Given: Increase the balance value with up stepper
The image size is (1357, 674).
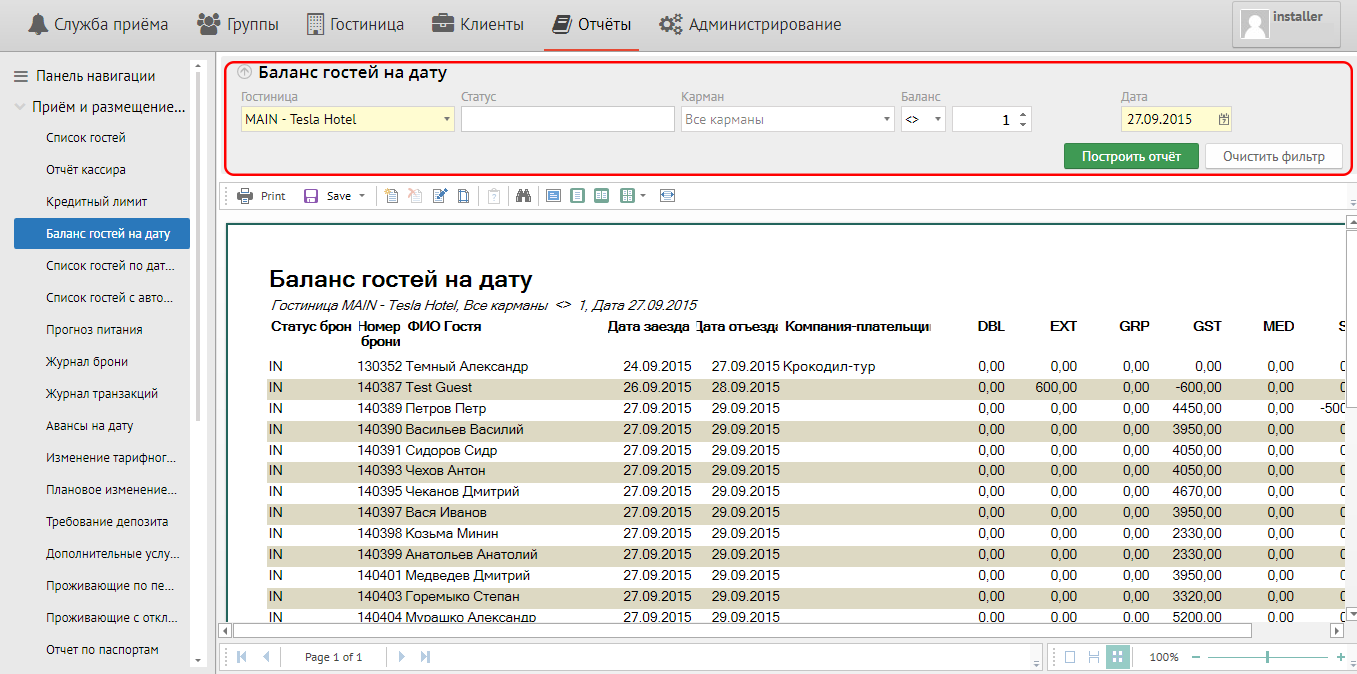Looking at the screenshot, I should coord(1022,114).
